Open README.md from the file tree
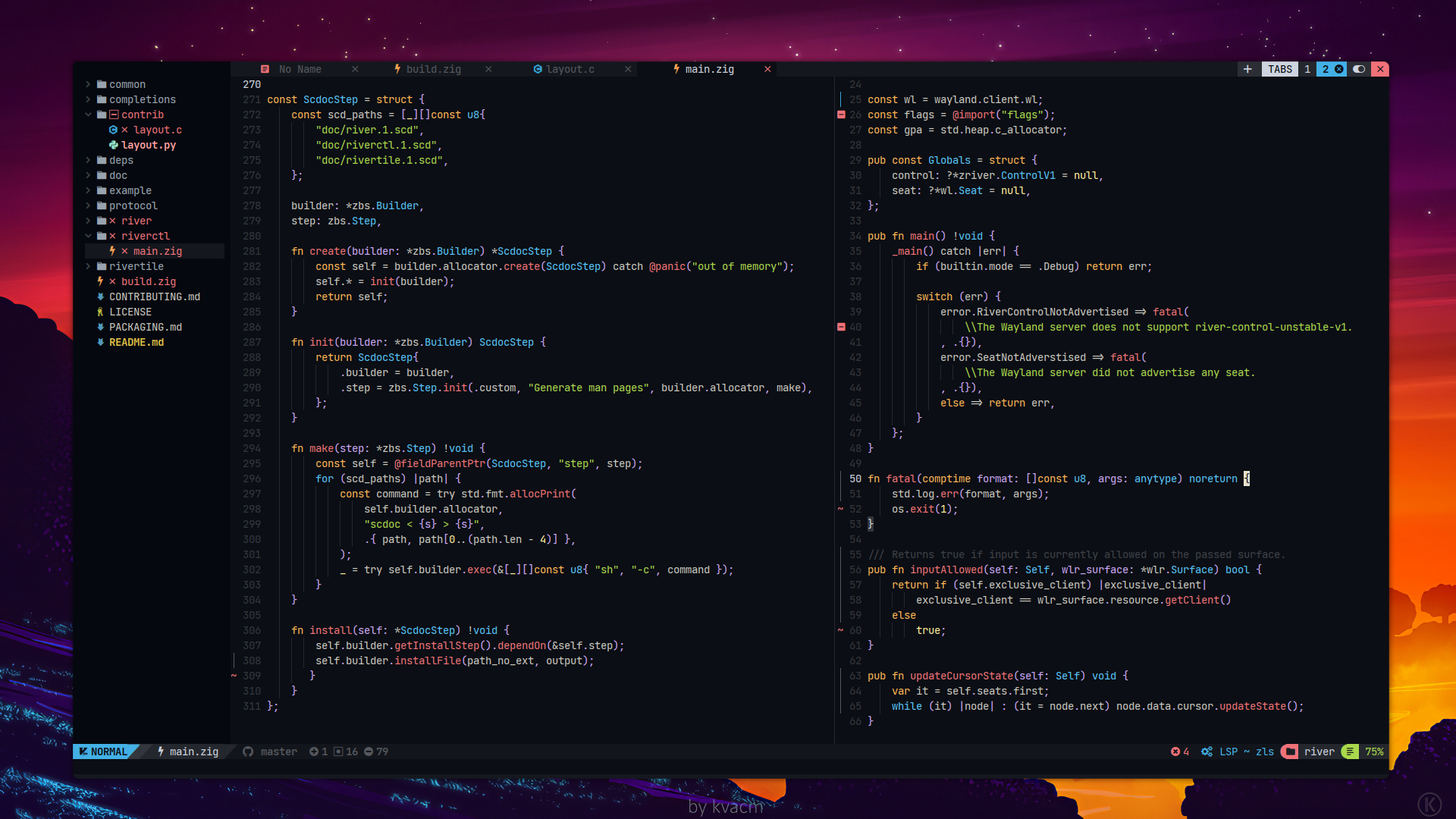Screen dimensions: 1456x819 point(136,342)
